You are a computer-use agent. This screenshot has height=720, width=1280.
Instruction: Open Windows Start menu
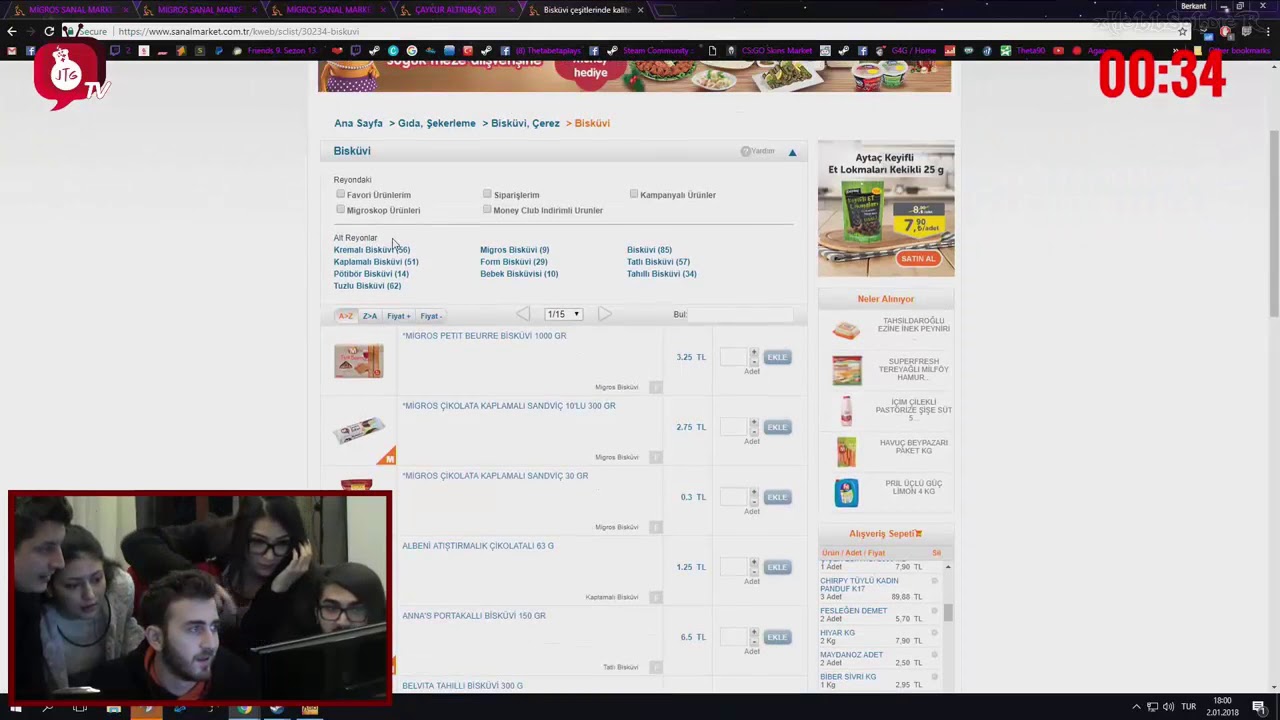click(x=15, y=708)
